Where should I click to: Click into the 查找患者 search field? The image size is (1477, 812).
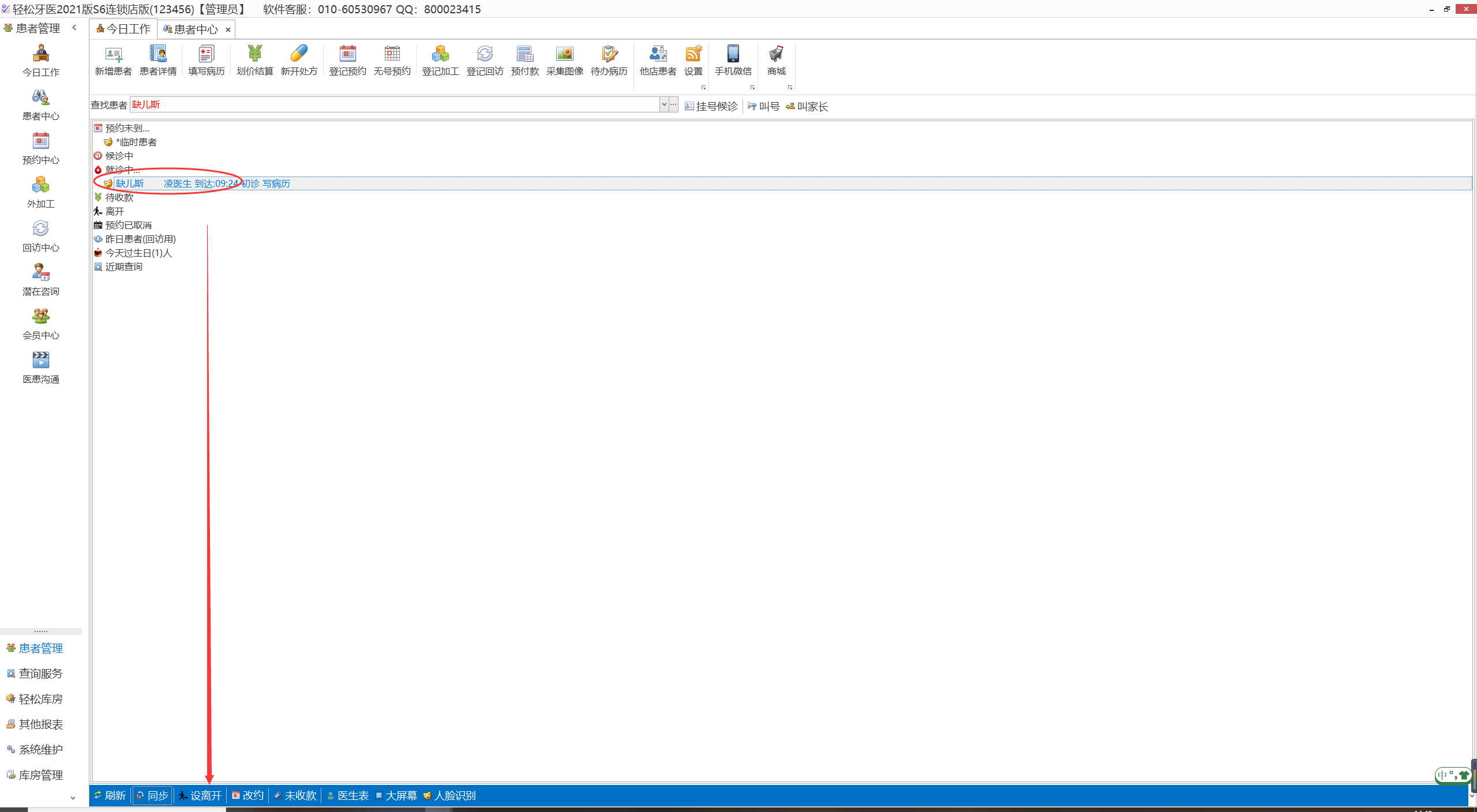[395, 104]
